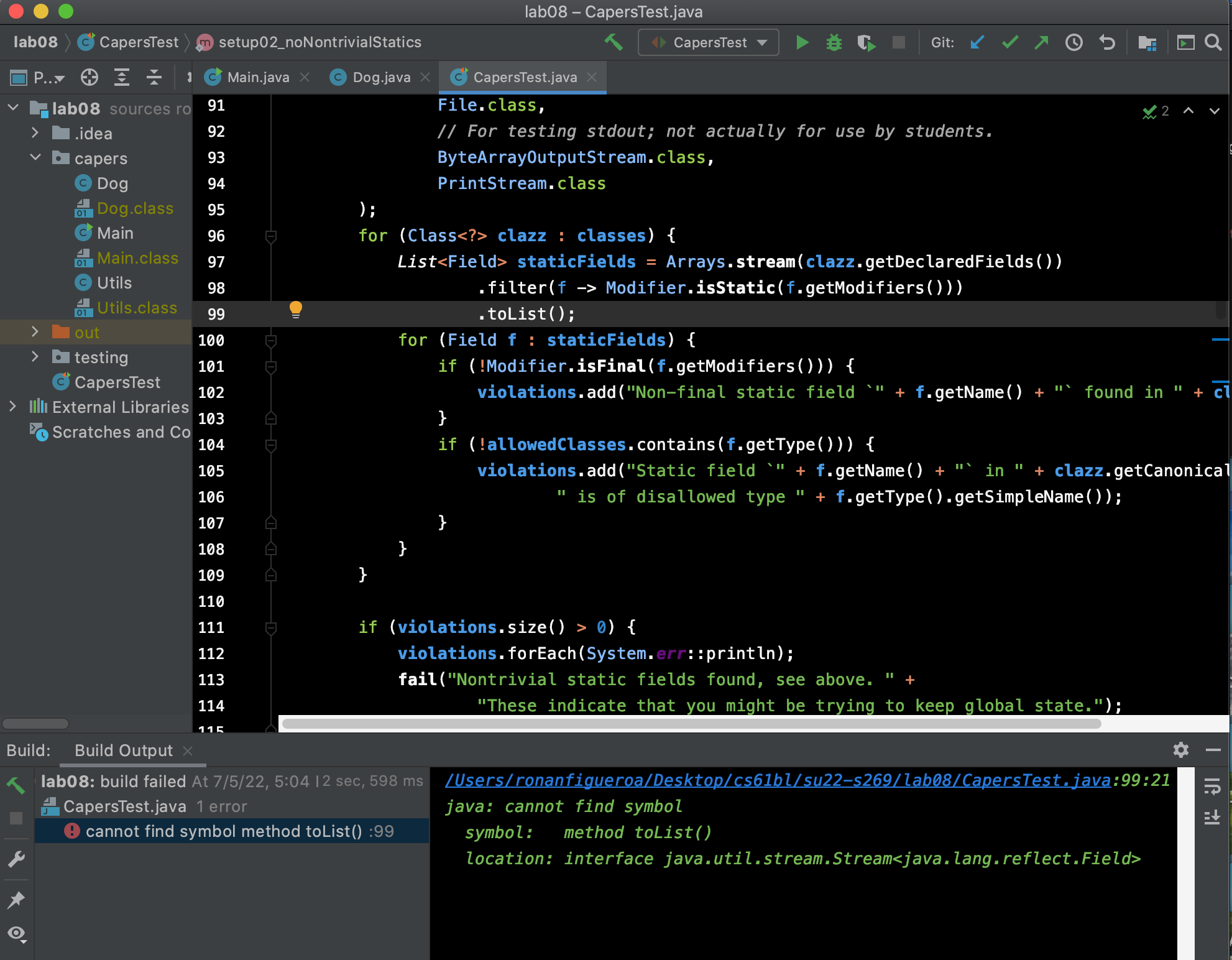Click the Search Everywhere magnifier icon
Image resolution: width=1232 pixels, height=960 pixels.
pos(1213,42)
